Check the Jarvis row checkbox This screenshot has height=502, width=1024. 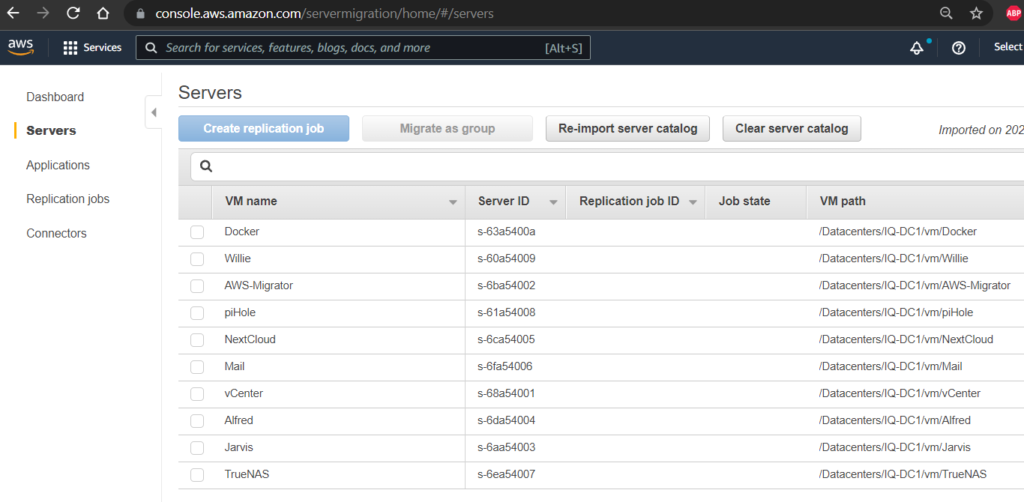click(x=197, y=448)
